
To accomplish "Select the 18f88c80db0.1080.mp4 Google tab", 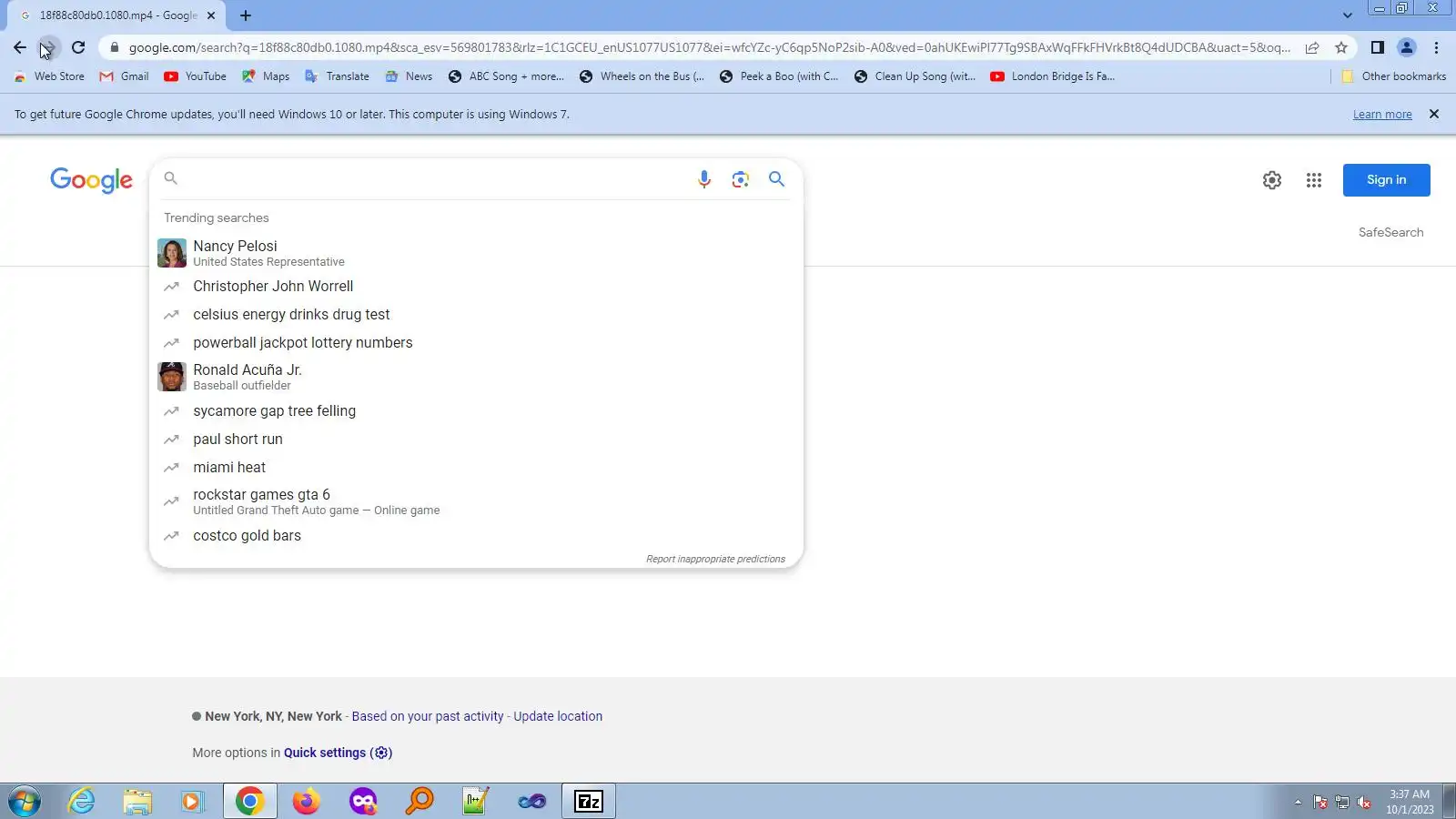I will point(116,15).
